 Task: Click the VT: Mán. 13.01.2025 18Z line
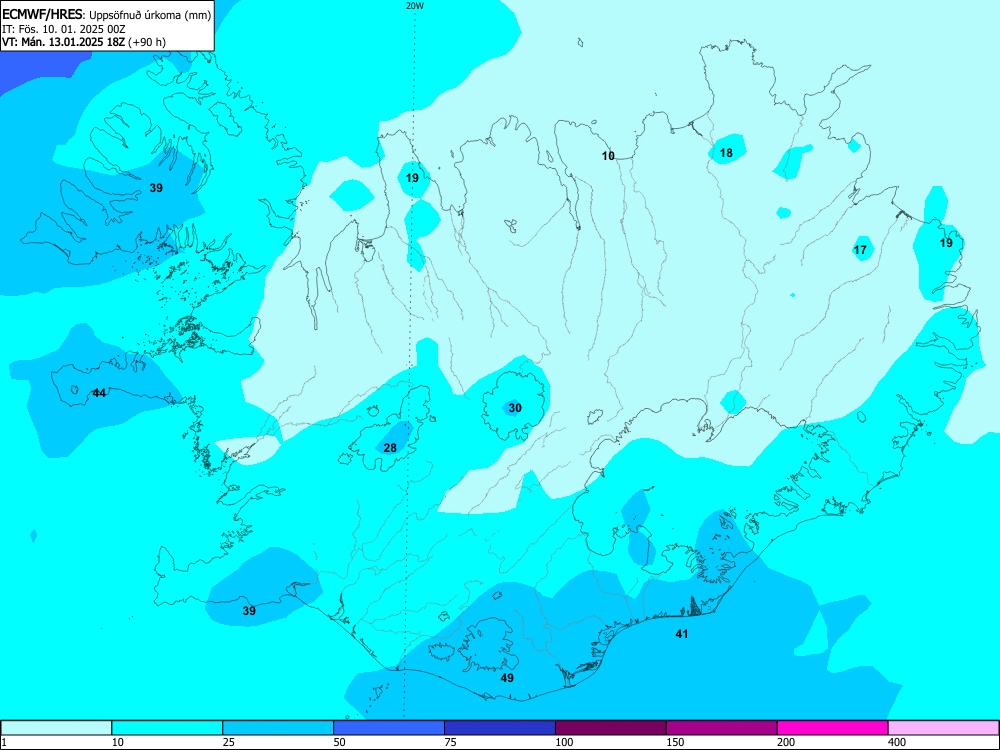pyautogui.click(x=84, y=42)
